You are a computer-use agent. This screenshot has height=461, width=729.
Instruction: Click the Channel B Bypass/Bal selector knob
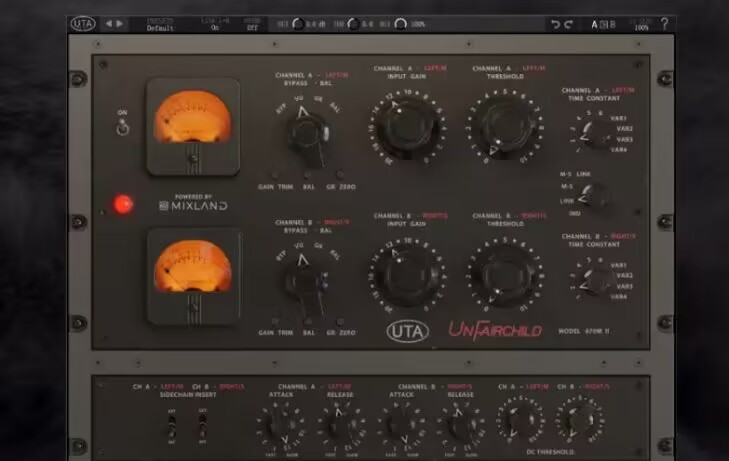tap(307, 282)
